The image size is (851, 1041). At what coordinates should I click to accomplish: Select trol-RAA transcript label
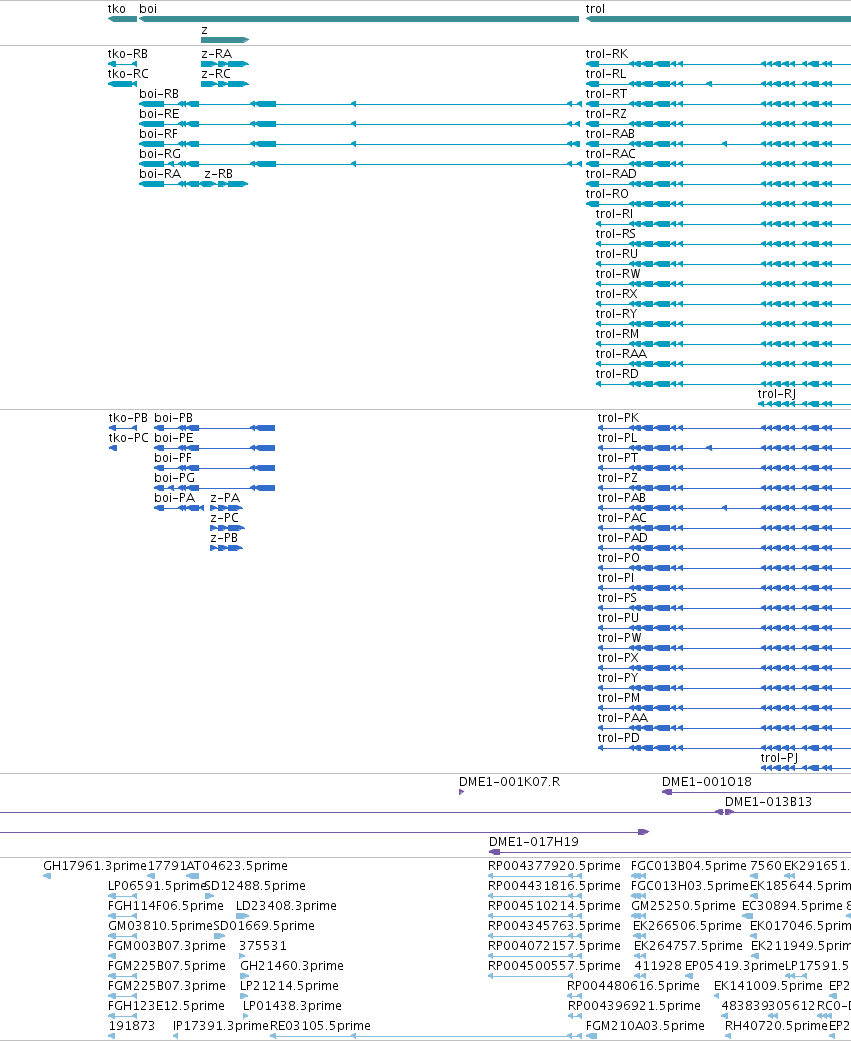click(621, 354)
